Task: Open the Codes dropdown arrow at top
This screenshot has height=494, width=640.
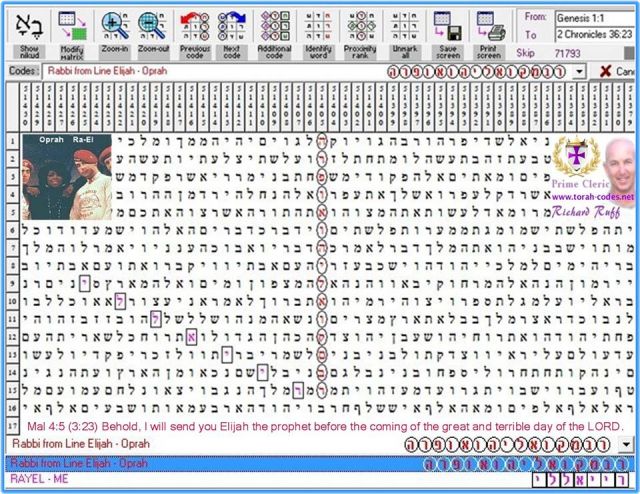Action: click(x=579, y=72)
